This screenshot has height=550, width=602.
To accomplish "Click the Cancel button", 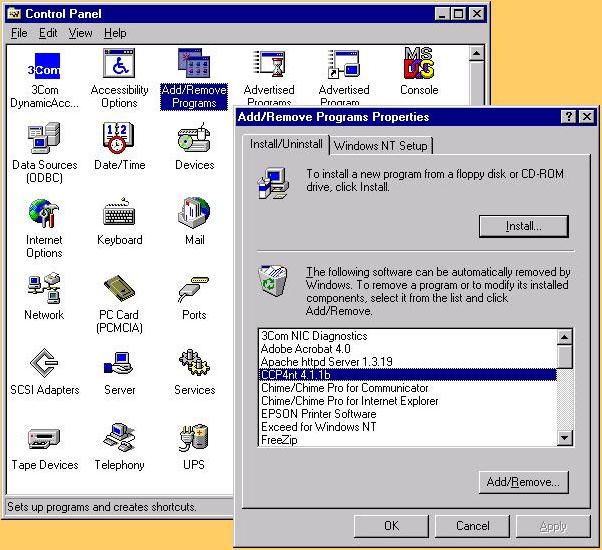I will (472, 526).
